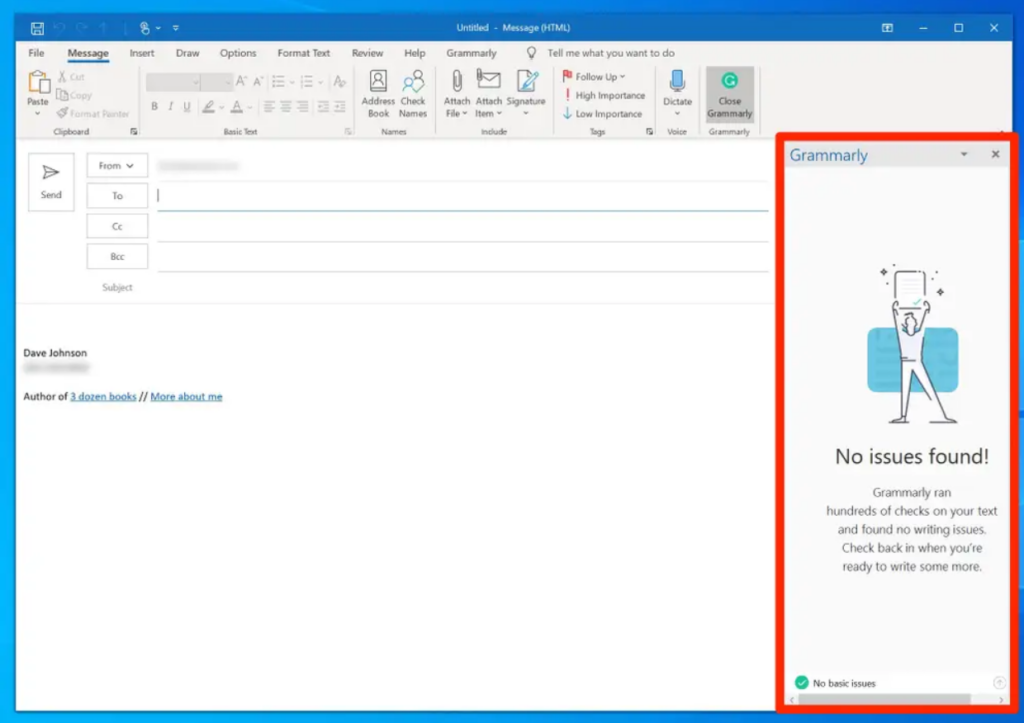
Task: Open the "More about me" link
Action: [x=186, y=396]
